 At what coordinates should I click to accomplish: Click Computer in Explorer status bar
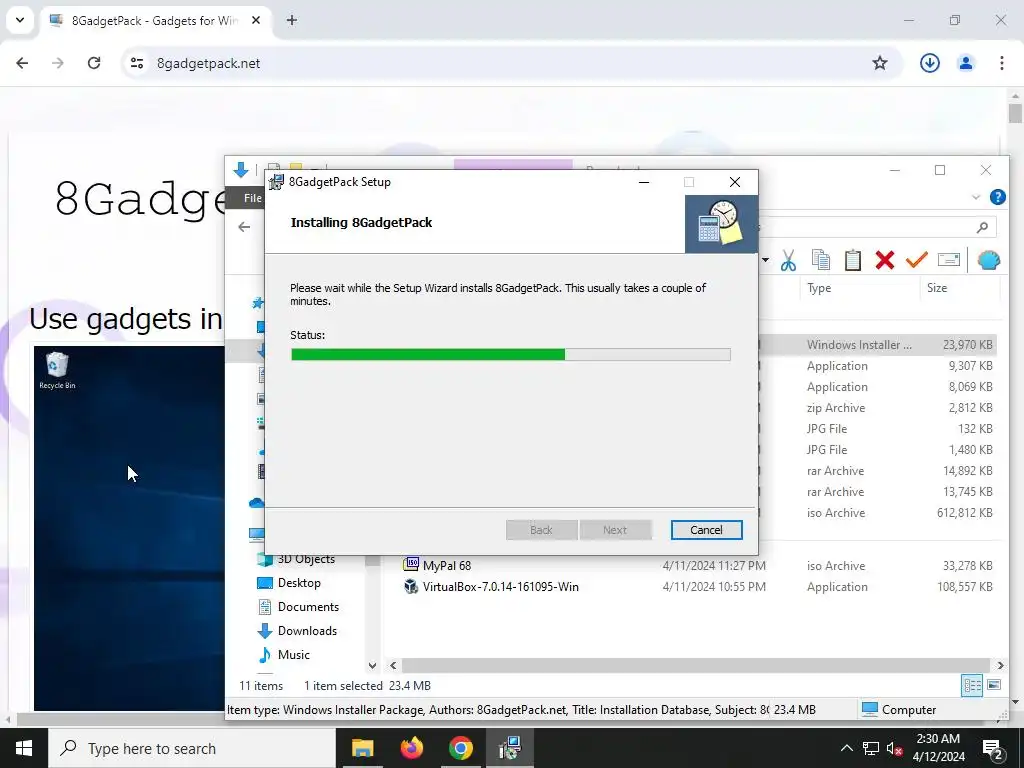pyautogui.click(x=899, y=710)
